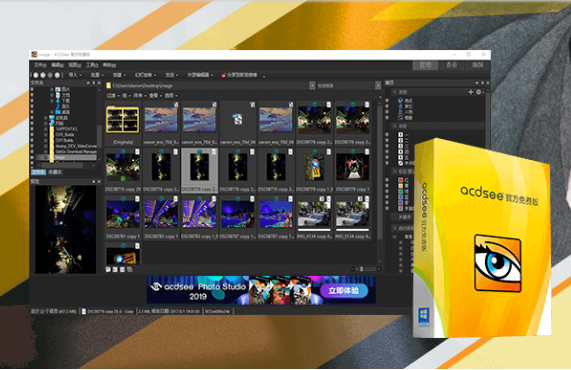The width and height of the screenshot is (571, 370).
Task: Toggle easy-select marker beside rating 2
Action: [387, 140]
